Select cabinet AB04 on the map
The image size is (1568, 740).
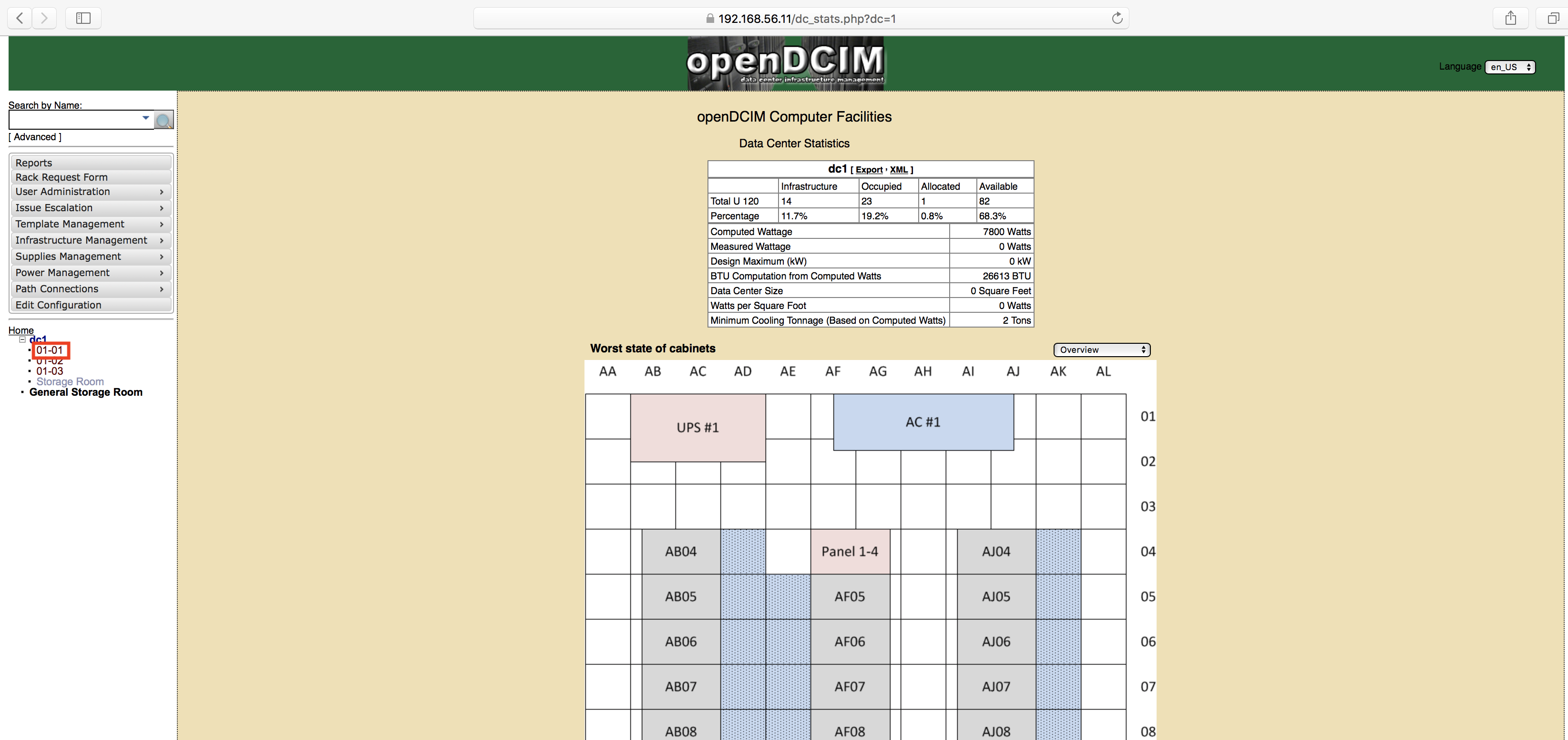tap(680, 551)
